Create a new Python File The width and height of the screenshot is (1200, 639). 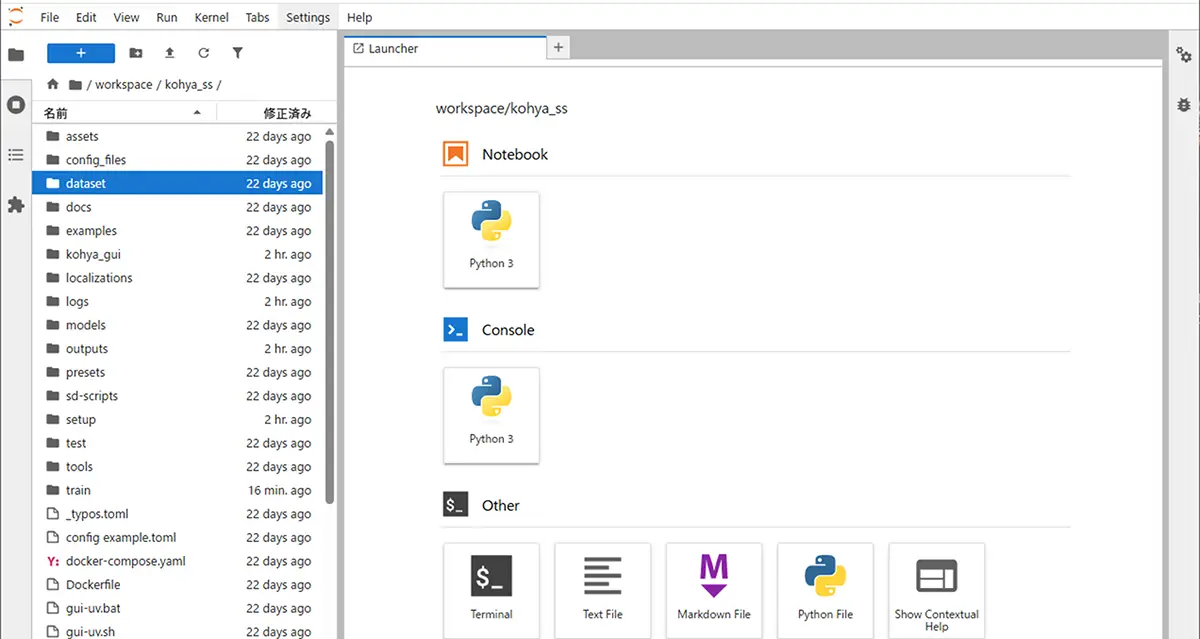[825, 590]
